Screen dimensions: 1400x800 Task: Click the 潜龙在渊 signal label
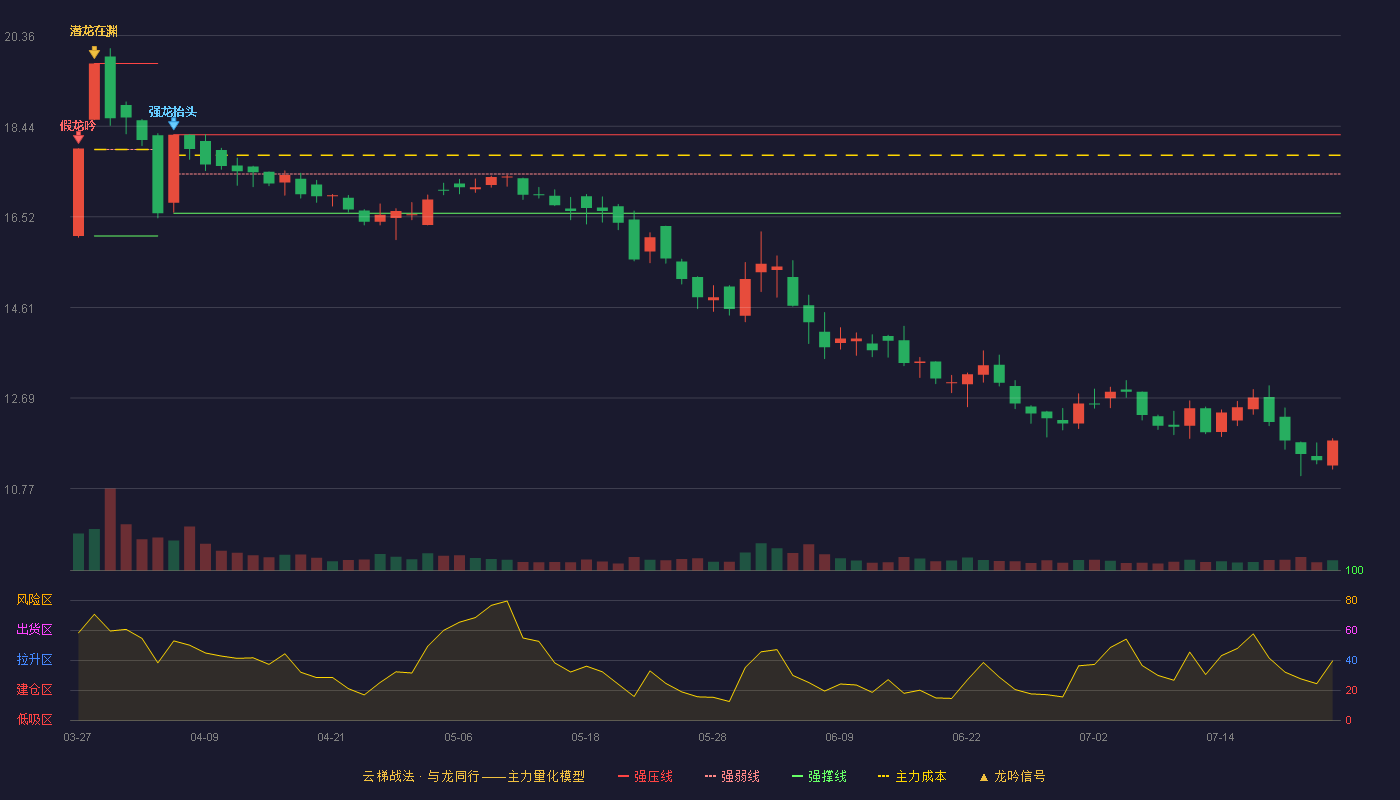click(94, 31)
